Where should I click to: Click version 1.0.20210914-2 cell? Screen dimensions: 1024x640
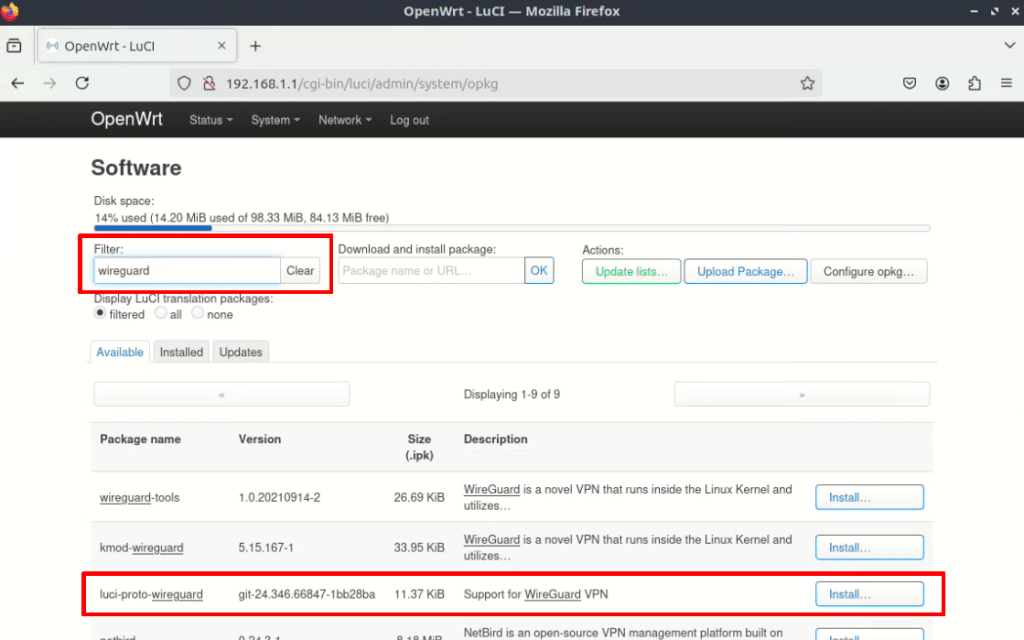pyautogui.click(x=280, y=498)
